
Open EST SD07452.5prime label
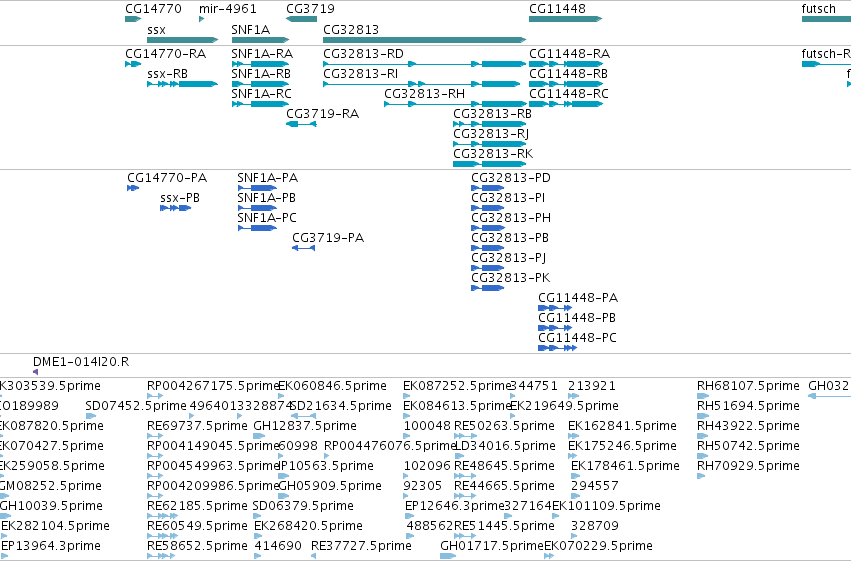click(136, 406)
